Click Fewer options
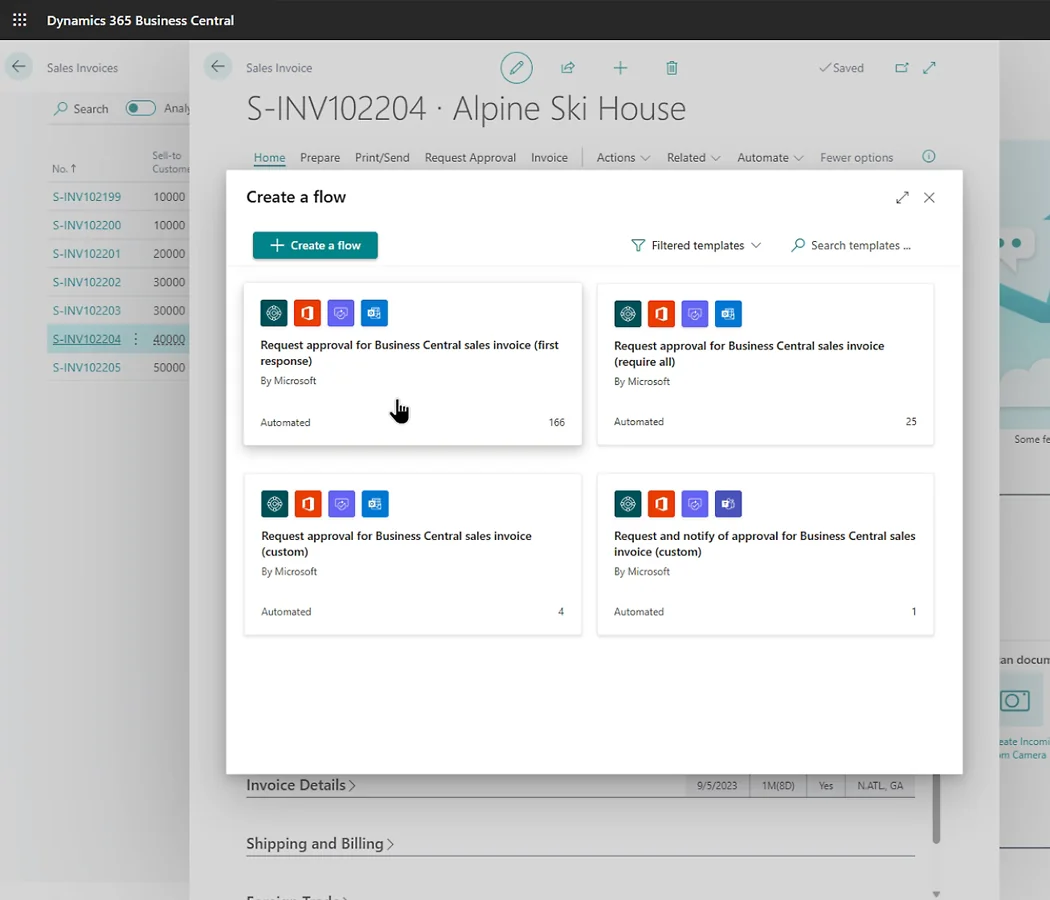This screenshot has width=1050, height=900. pyautogui.click(x=856, y=157)
